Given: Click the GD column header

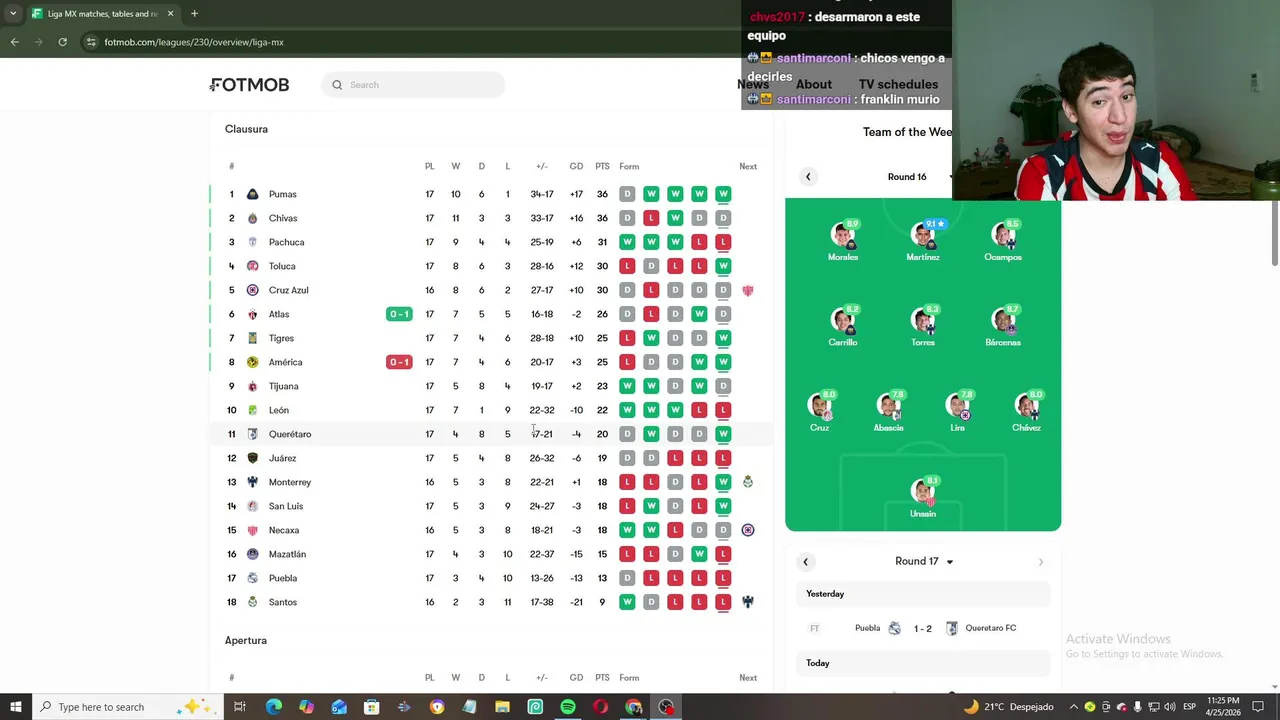Looking at the screenshot, I should [x=576, y=166].
